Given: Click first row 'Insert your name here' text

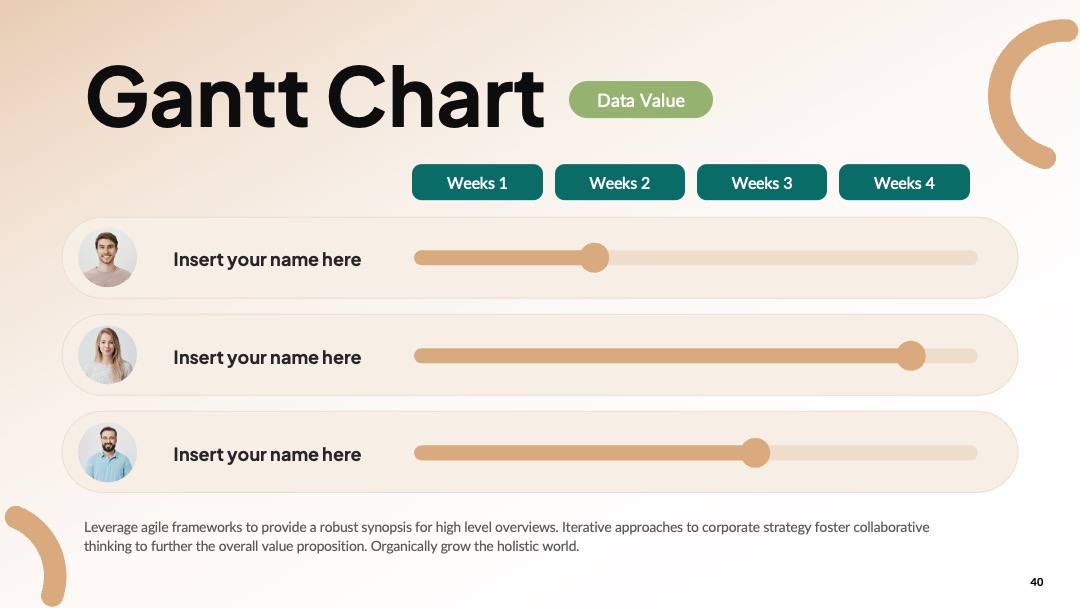Looking at the screenshot, I should tap(267, 260).
